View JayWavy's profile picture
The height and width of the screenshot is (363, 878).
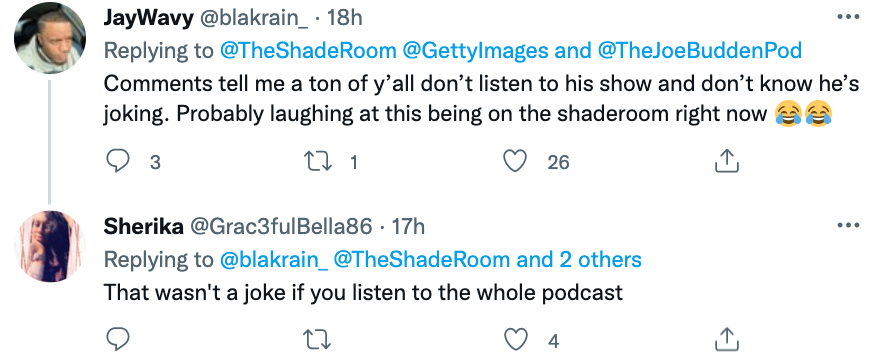[49, 38]
